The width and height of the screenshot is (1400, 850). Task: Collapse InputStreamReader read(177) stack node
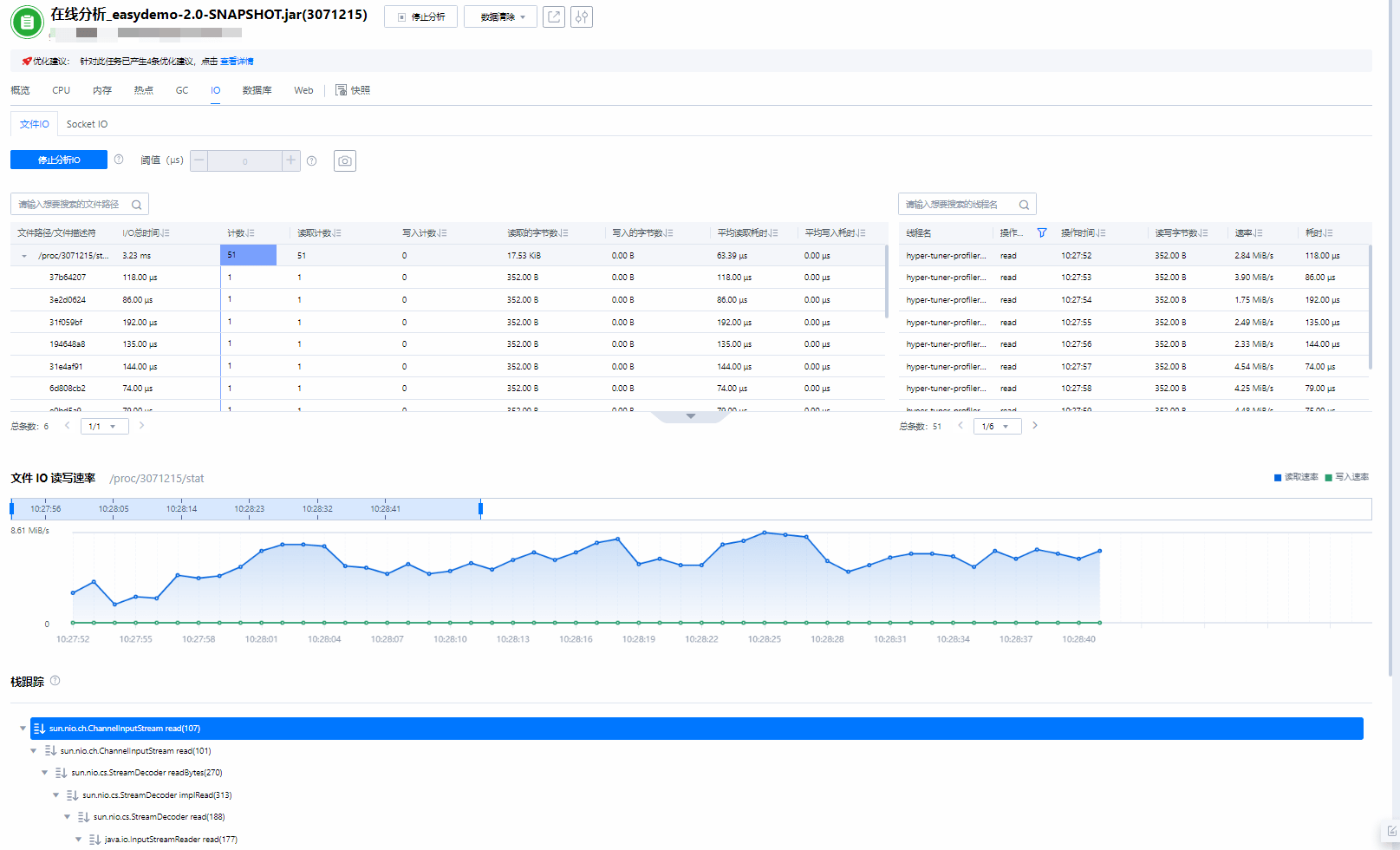[79, 840]
